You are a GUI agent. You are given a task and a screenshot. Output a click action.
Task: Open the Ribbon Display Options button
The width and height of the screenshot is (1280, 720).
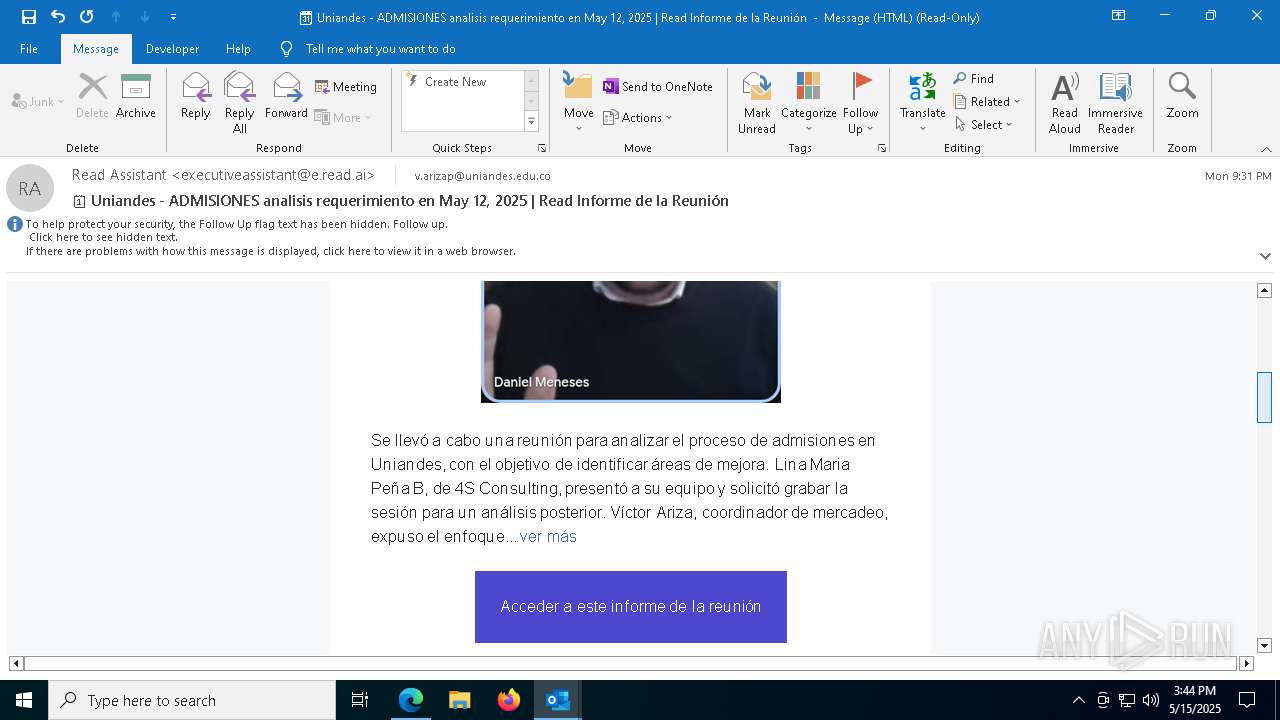click(x=1119, y=16)
